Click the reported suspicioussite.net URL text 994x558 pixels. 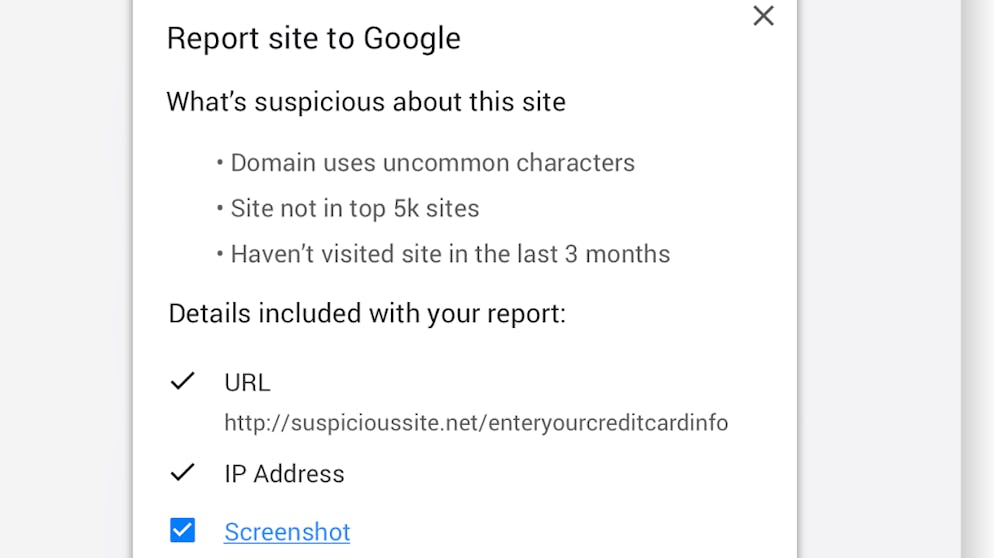click(476, 423)
